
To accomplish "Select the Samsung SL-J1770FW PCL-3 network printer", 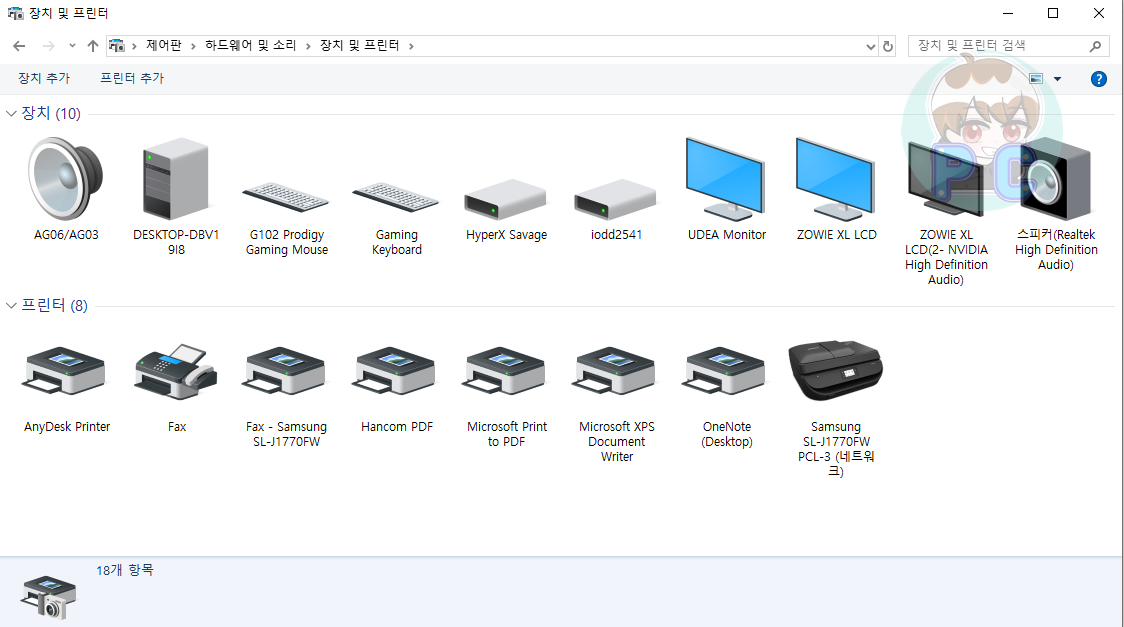I will [836, 370].
